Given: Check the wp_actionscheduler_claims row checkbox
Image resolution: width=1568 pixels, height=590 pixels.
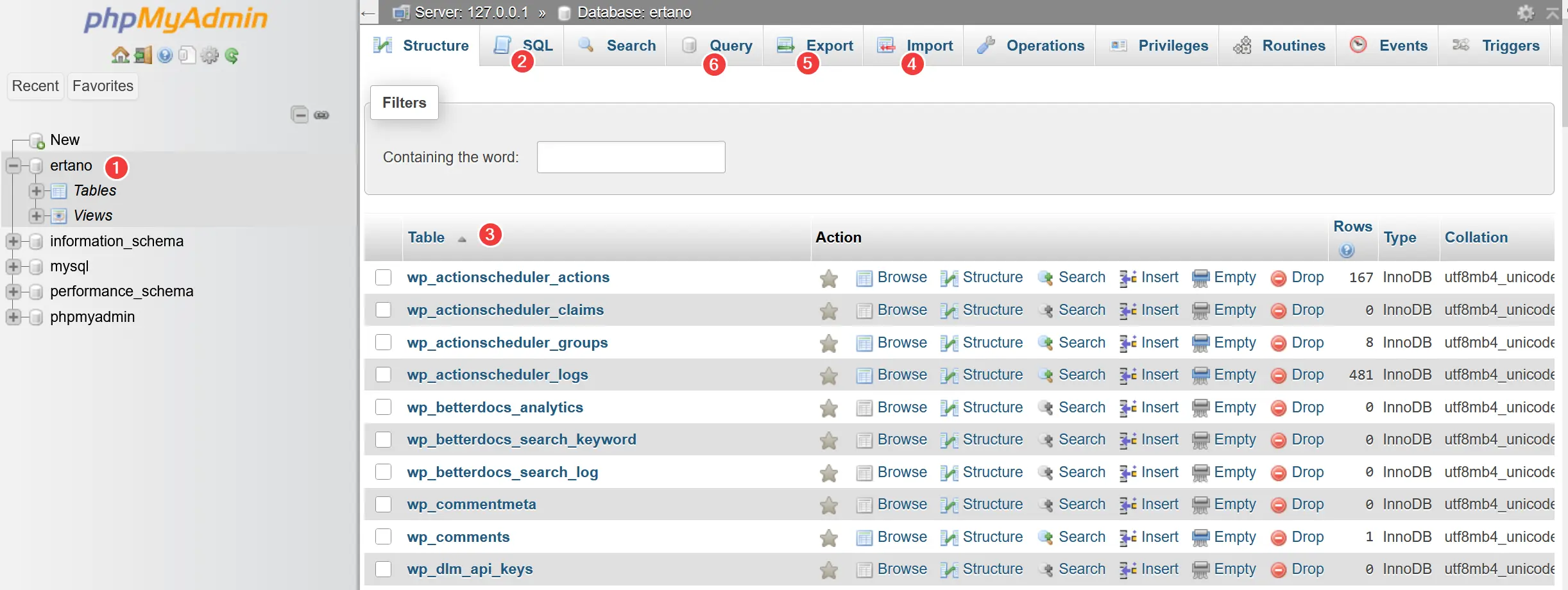Looking at the screenshot, I should (383, 310).
